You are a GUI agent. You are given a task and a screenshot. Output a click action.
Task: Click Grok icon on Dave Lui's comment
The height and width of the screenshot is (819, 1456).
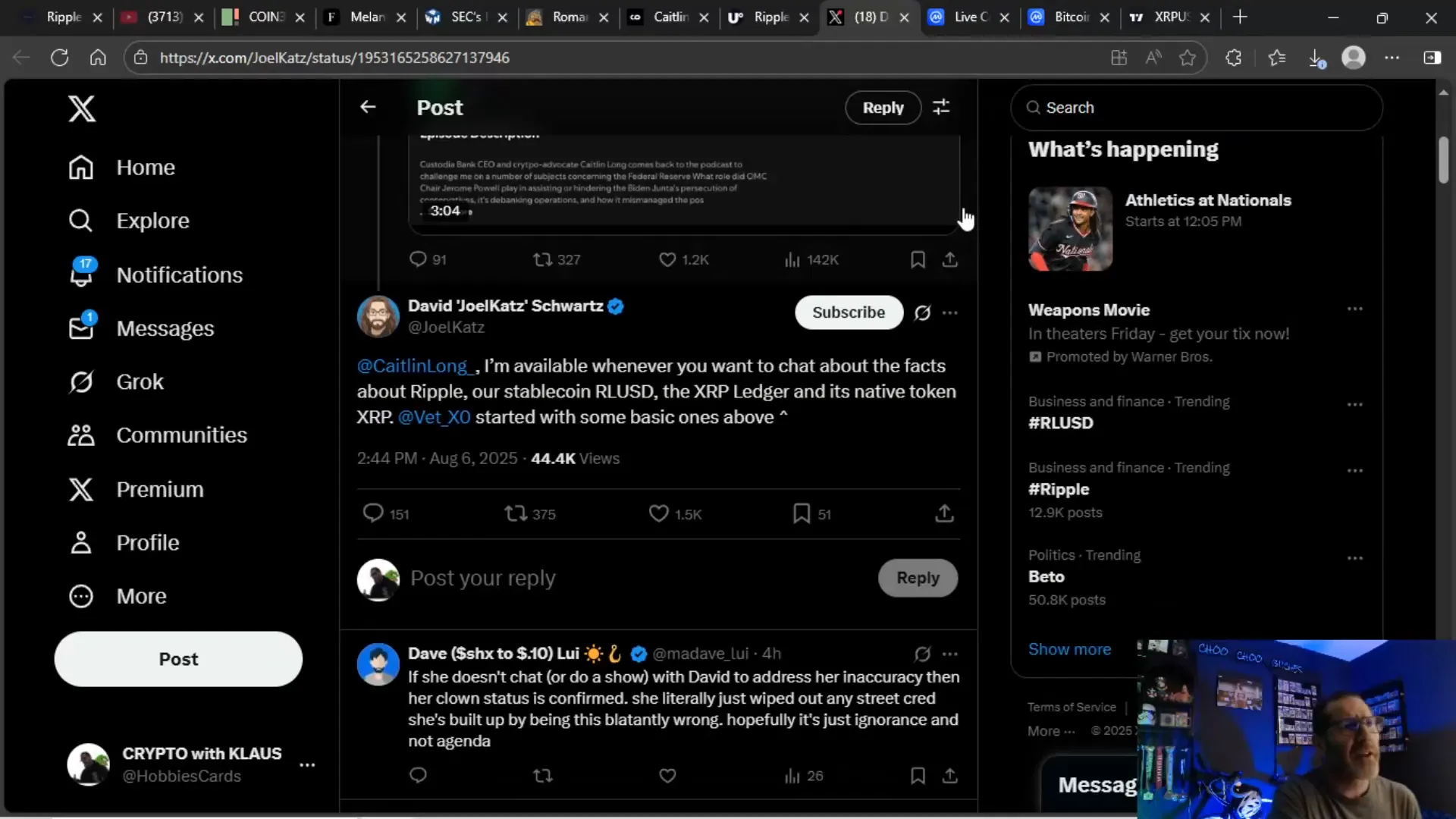(922, 654)
